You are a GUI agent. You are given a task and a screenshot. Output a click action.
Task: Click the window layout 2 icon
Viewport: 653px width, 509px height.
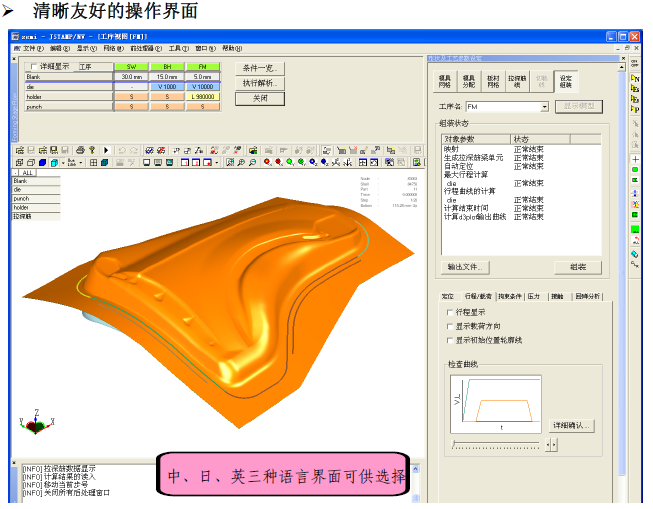(196, 162)
